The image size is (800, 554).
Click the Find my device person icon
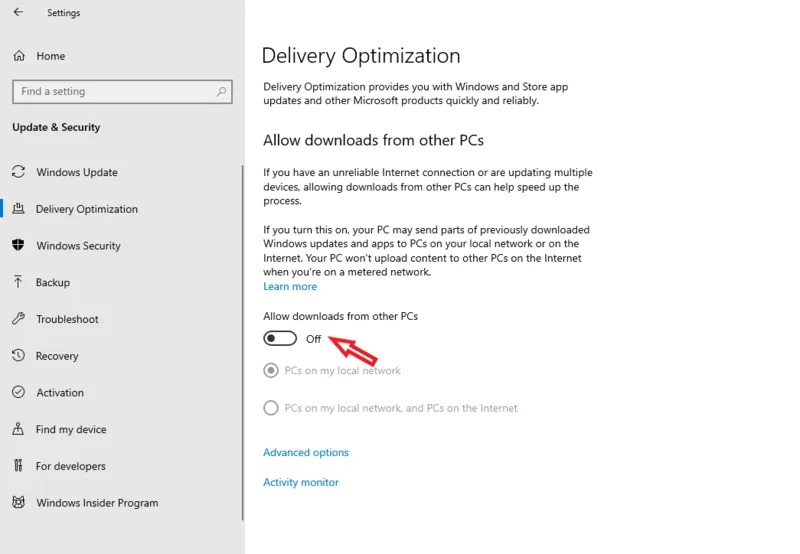(x=18, y=429)
